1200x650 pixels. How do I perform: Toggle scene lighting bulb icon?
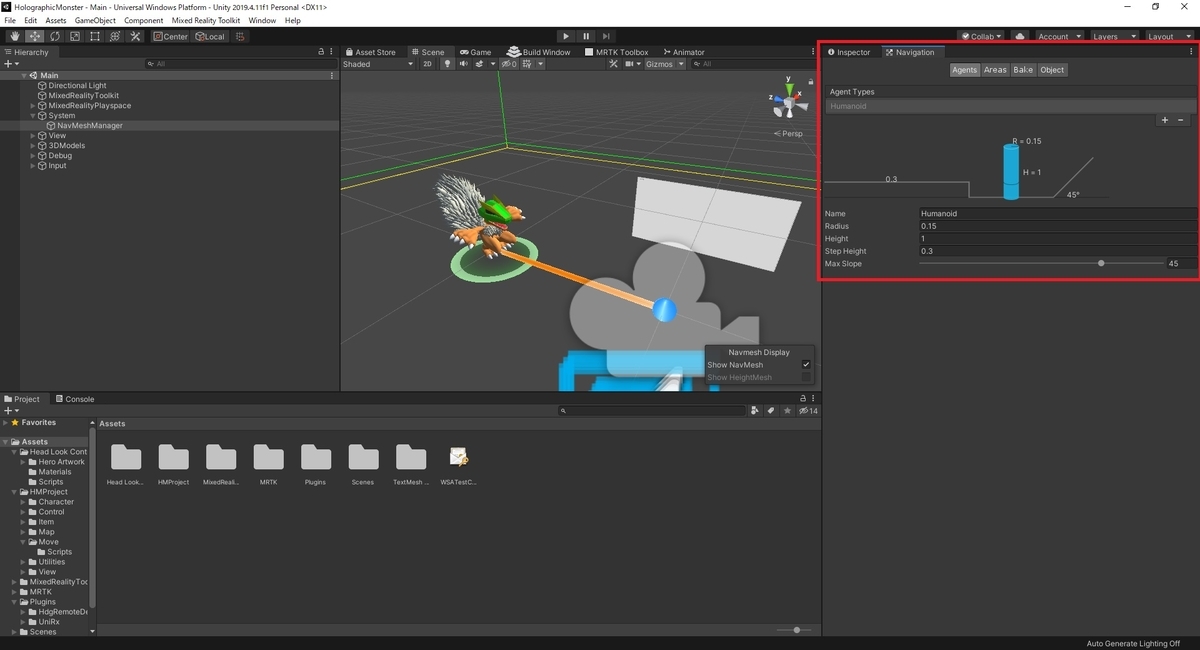coord(448,64)
